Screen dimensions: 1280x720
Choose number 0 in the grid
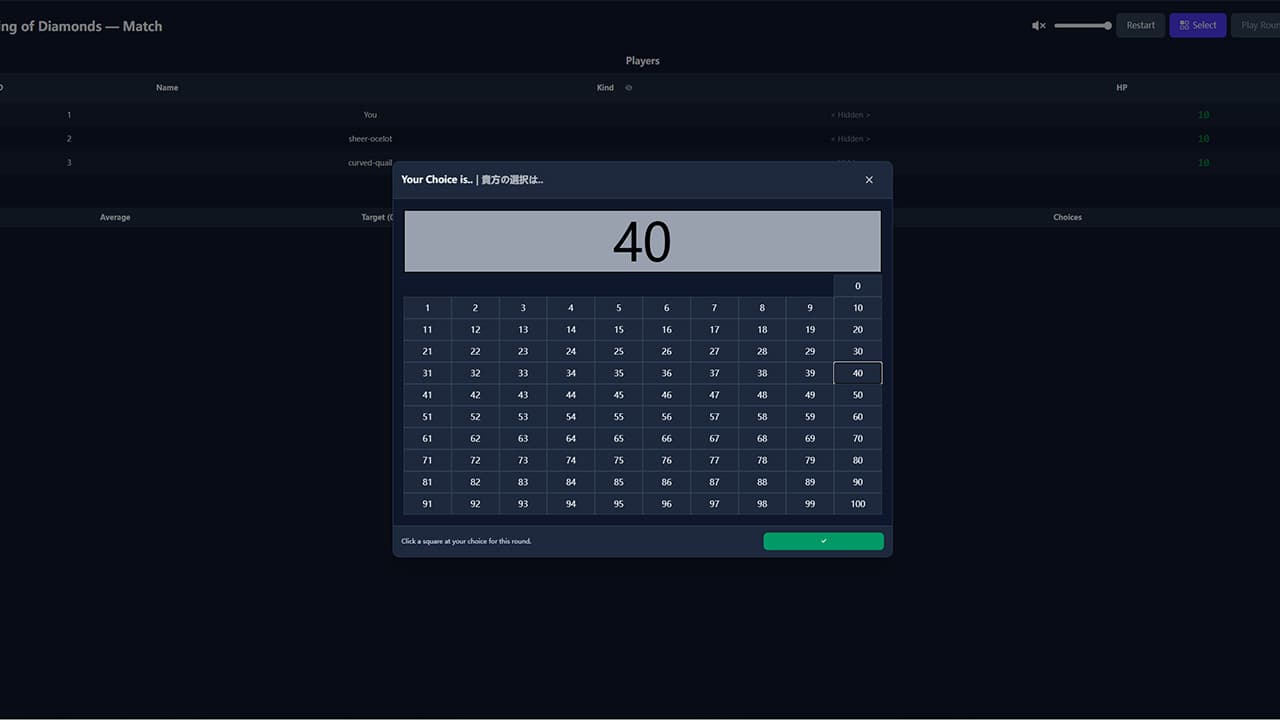click(857, 286)
